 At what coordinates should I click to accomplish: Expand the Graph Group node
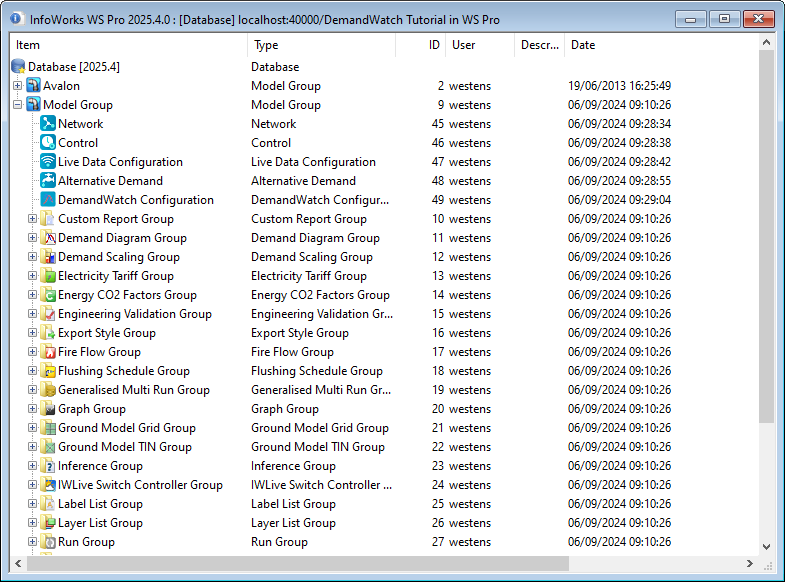click(33, 409)
